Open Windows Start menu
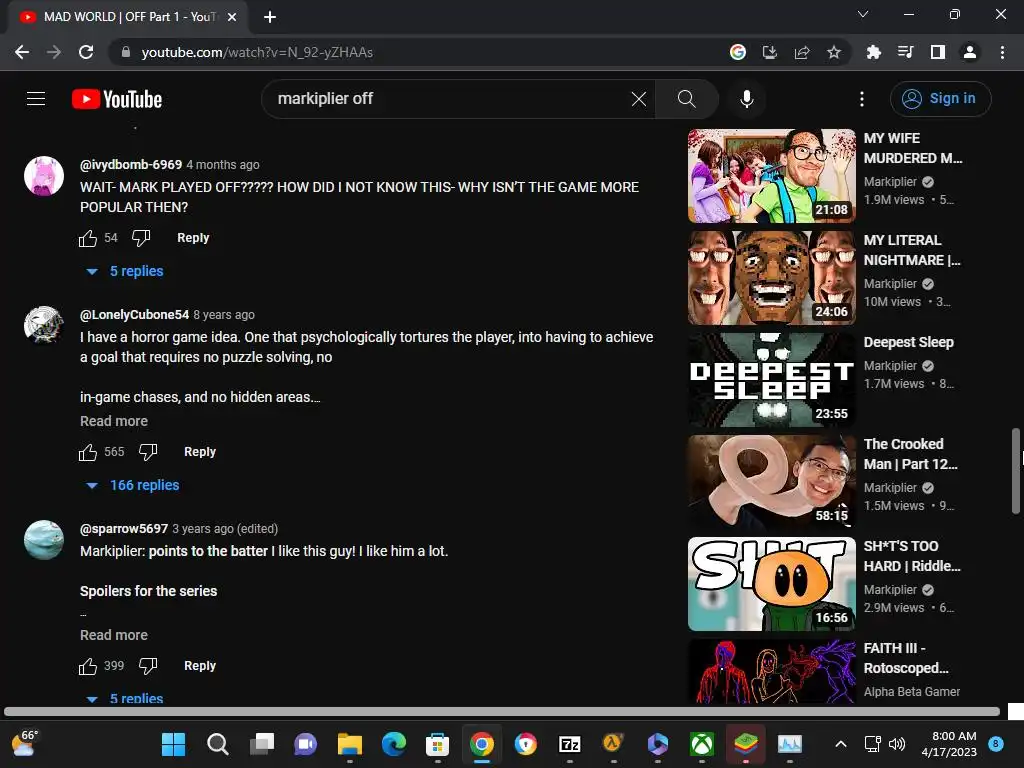 pyautogui.click(x=173, y=744)
